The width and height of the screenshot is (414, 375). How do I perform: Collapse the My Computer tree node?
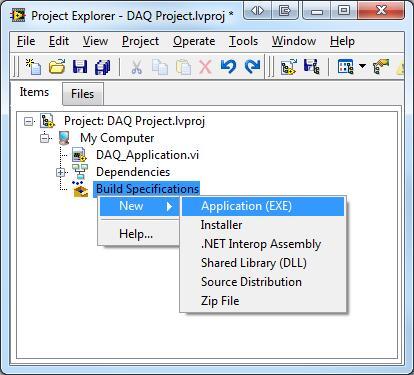coord(44,138)
